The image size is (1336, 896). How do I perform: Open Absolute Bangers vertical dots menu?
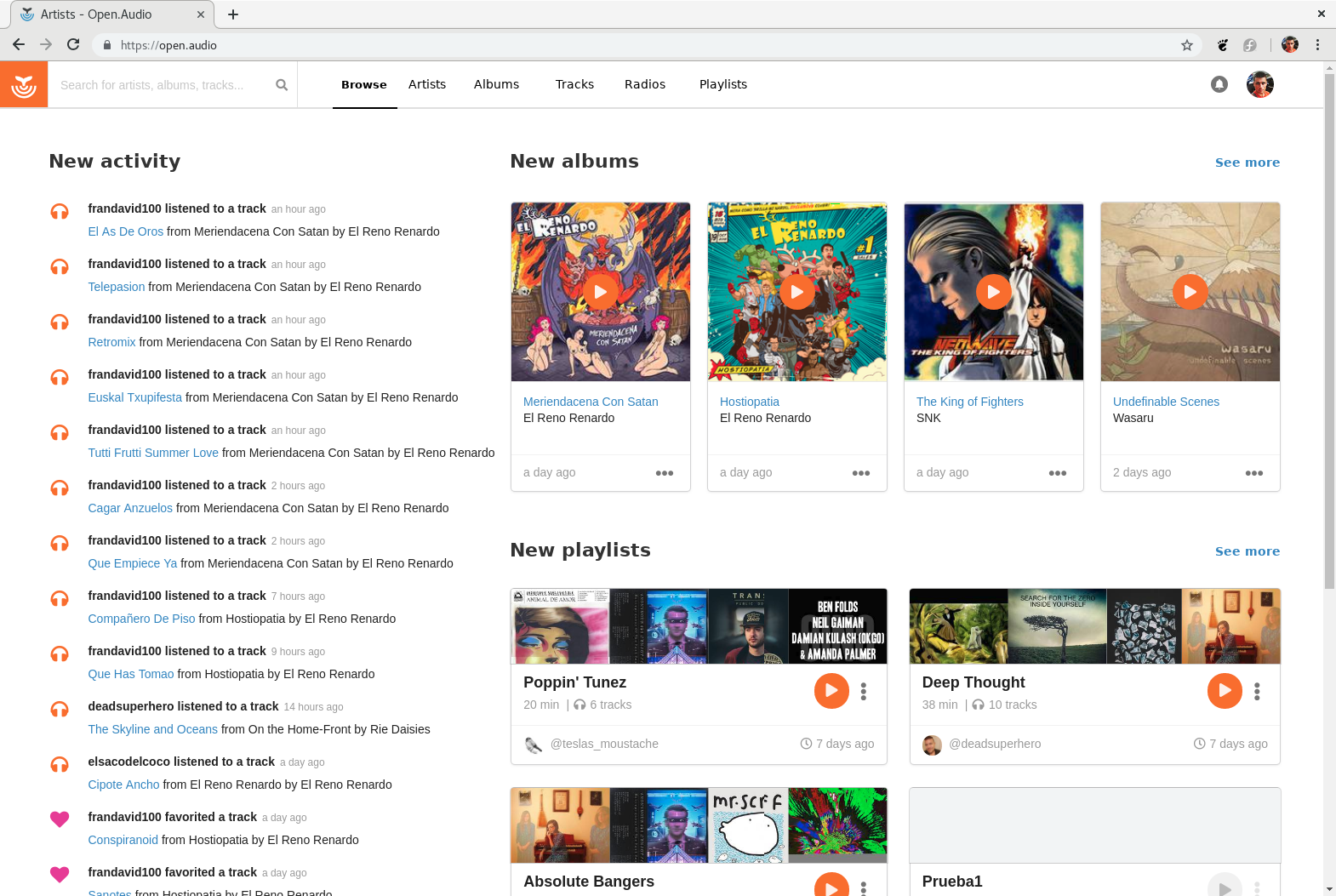tap(864, 887)
